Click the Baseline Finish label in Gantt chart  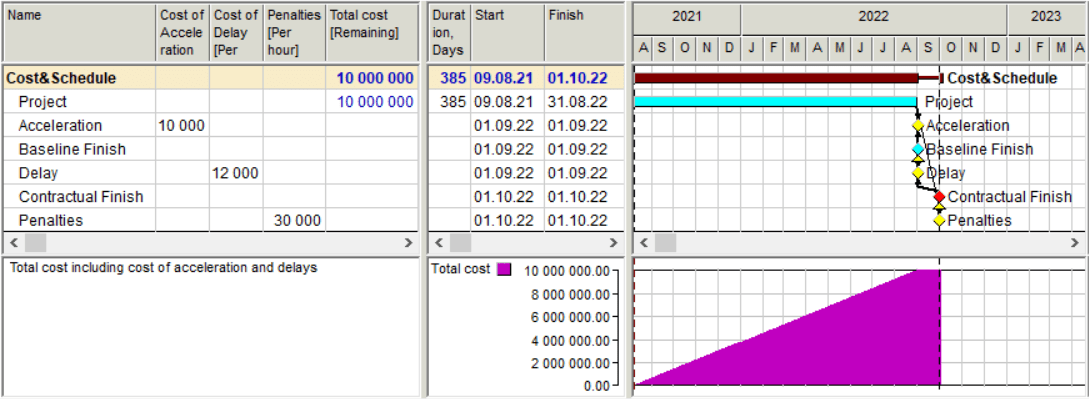point(979,149)
